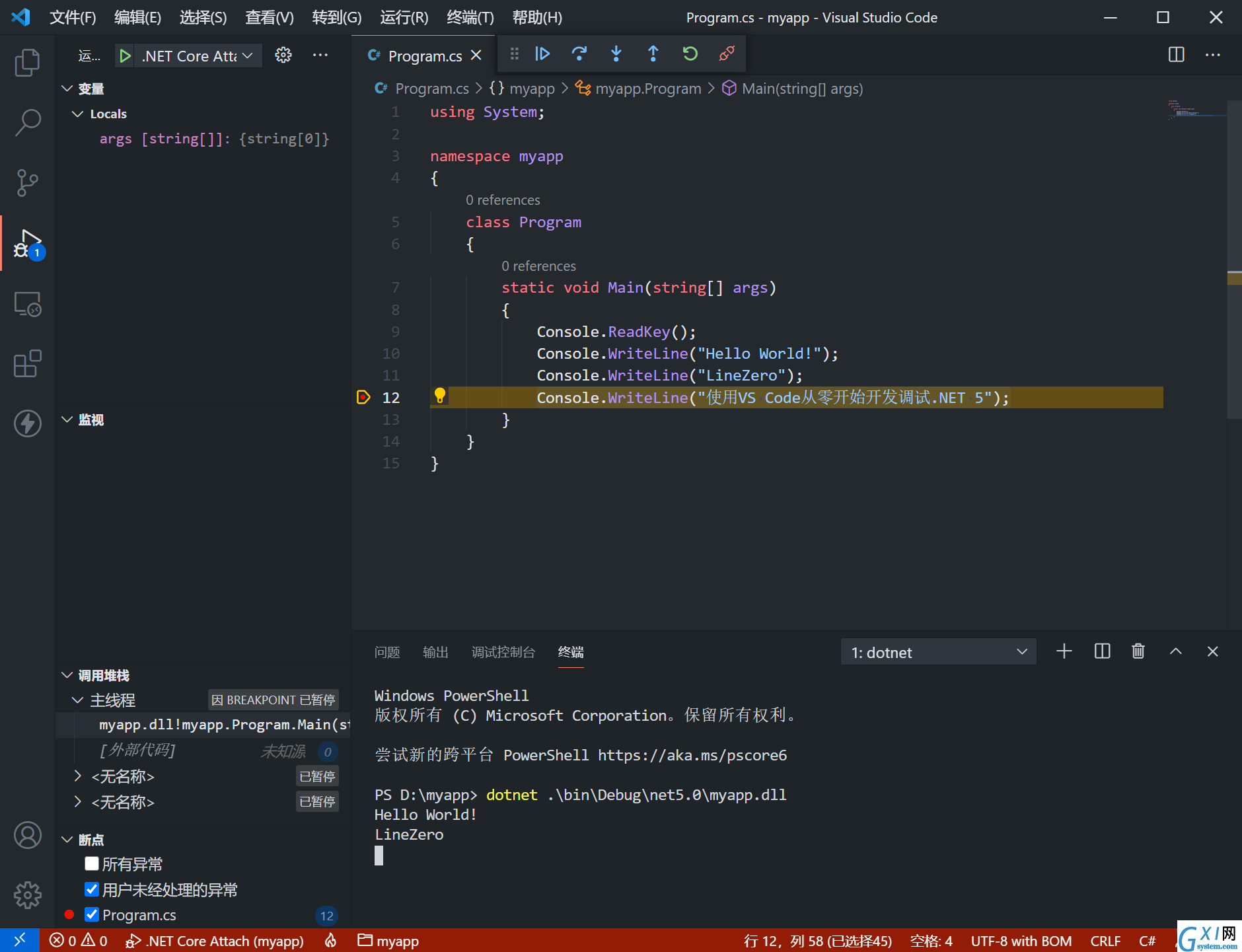
Task: Select the myapp.dll!myapp.Program.Main stack frame
Action: coord(203,725)
